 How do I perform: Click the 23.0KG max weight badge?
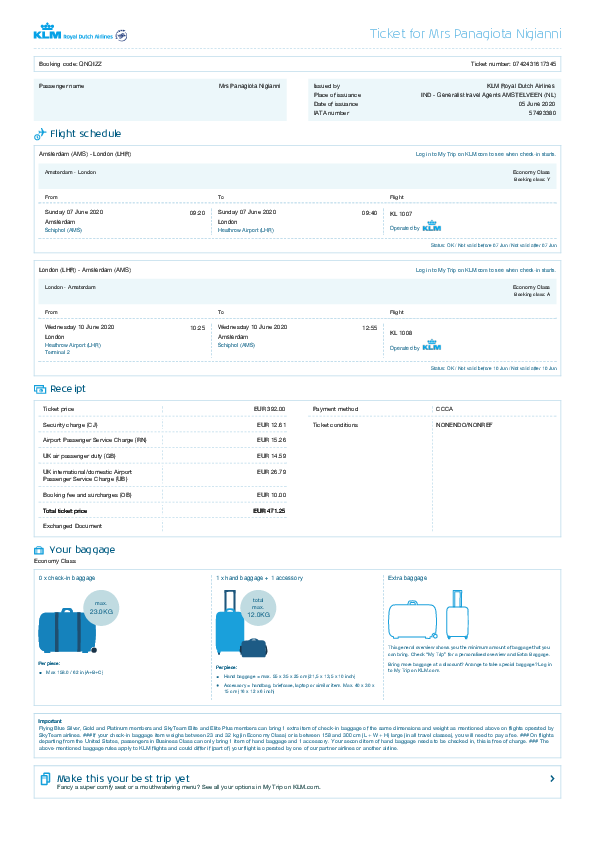101,609
